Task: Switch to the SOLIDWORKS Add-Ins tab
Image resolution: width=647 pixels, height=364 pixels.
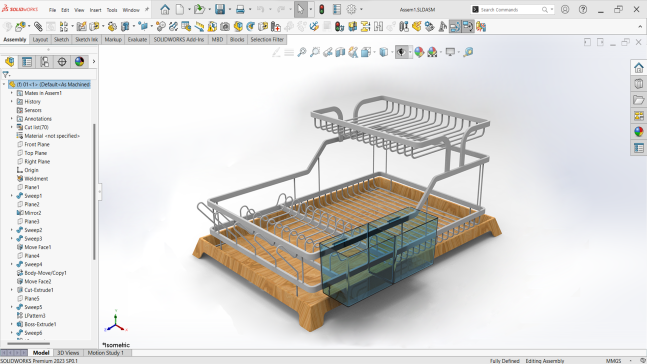Action: tap(179, 40)
